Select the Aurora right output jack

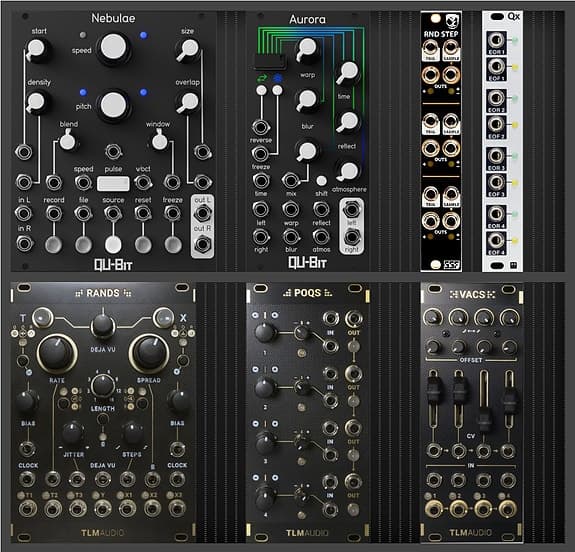351,237
